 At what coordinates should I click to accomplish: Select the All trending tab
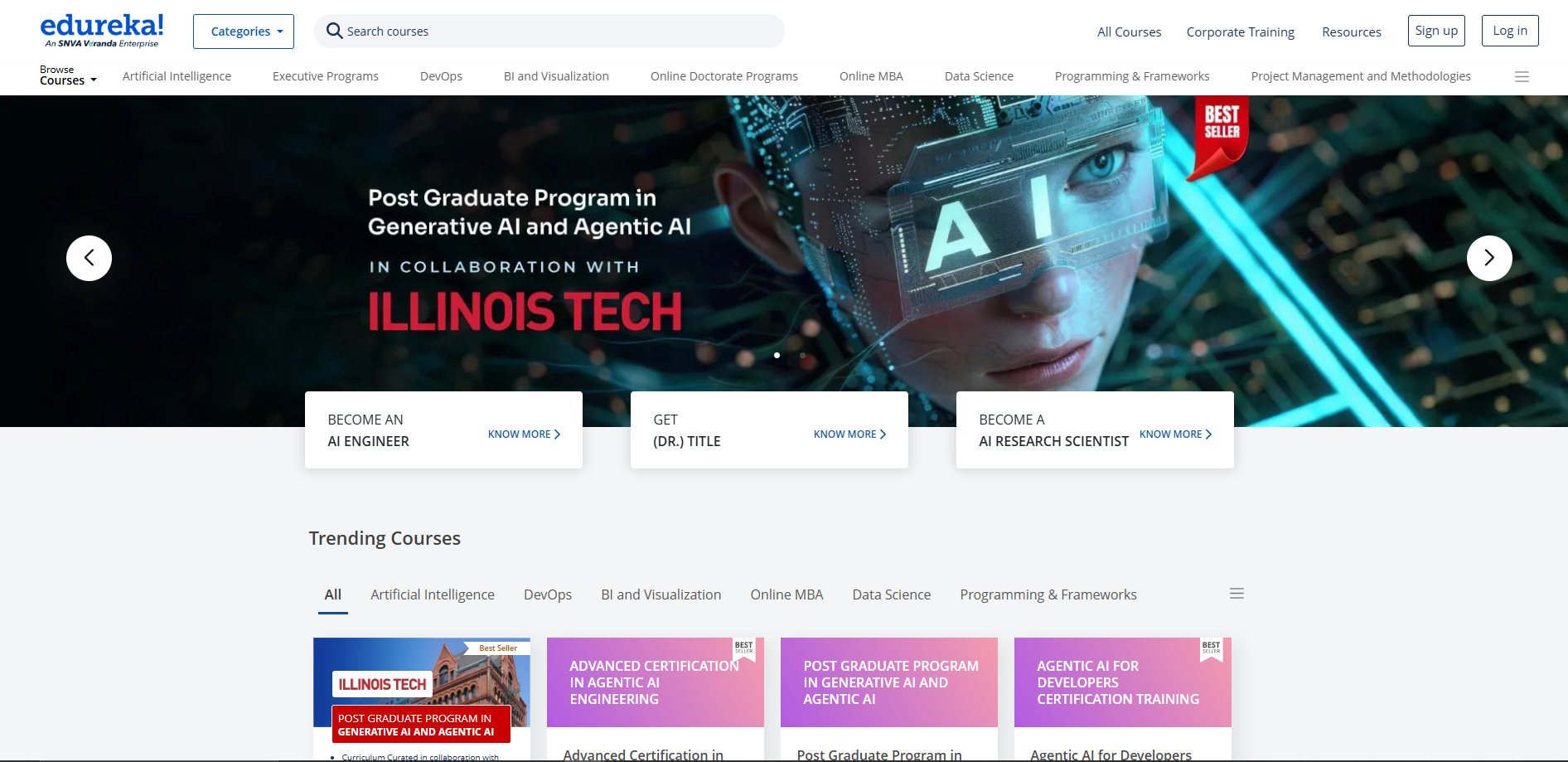[333, 595]
